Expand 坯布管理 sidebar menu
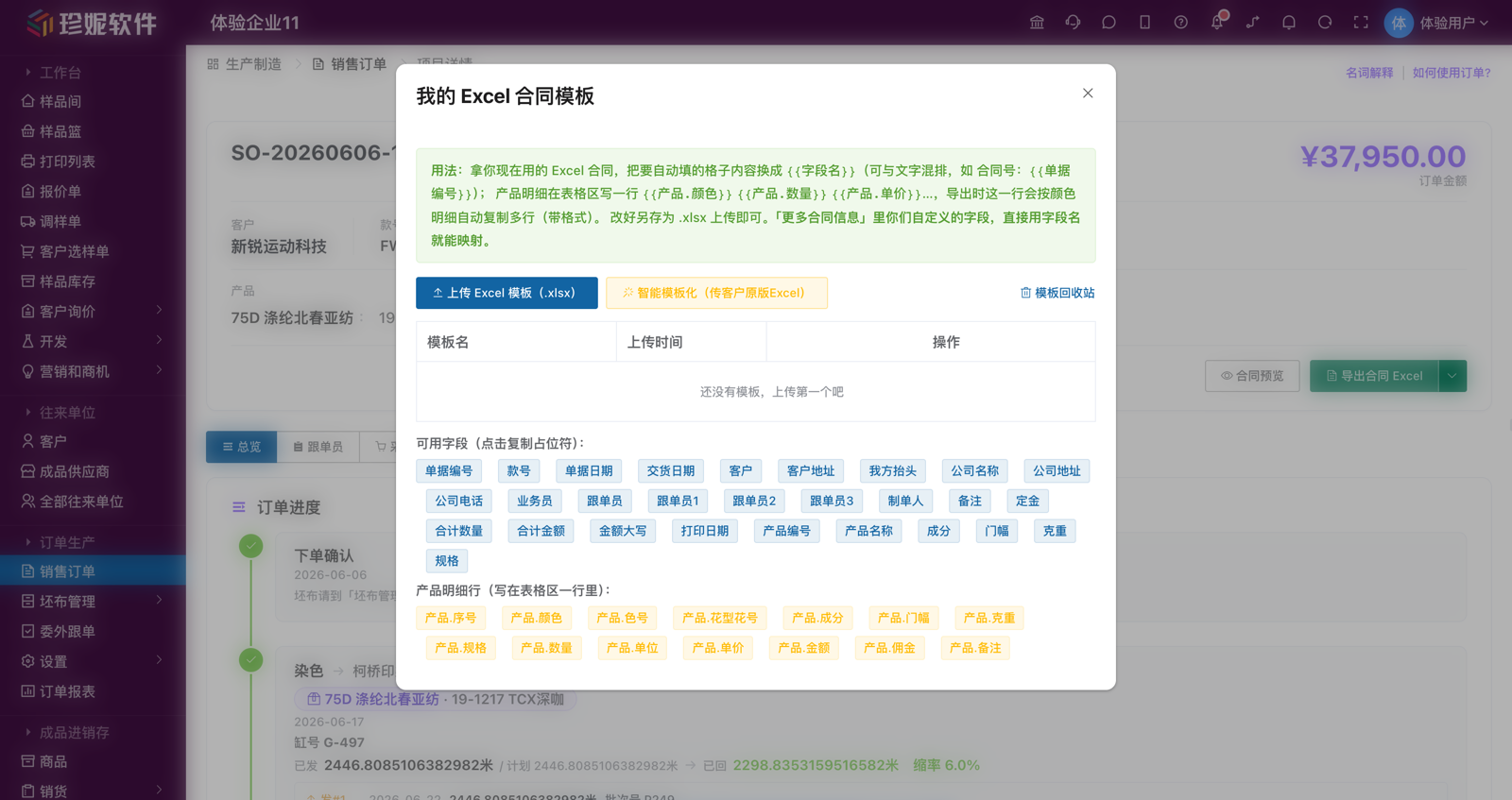 coord(93,602)
